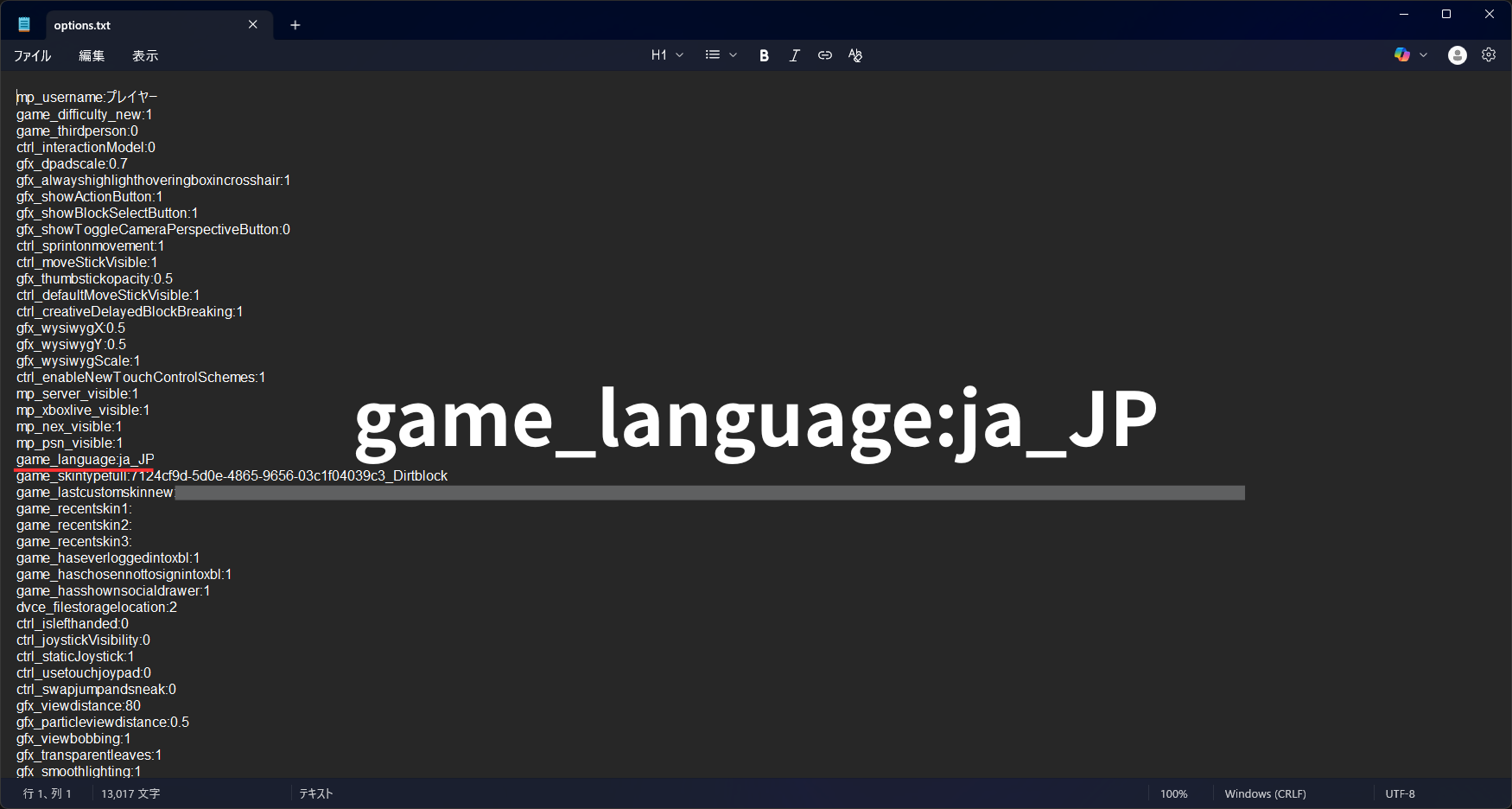Image resolution: width=1512 pixels, height=809 pixels.
Task: Click the 100% zoom level indicator
Action: pyautogui.click(x=1174, y=793)
